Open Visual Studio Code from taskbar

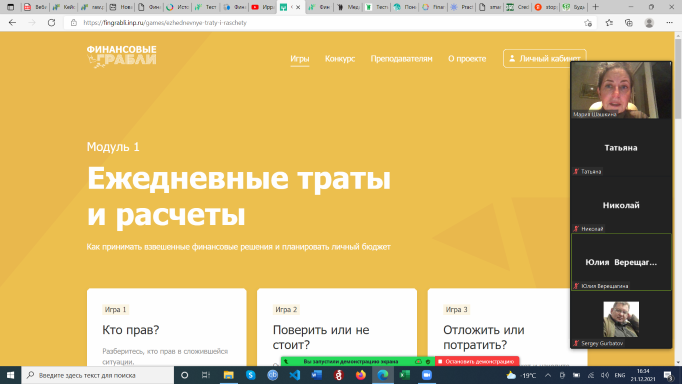pyautogui.click(x=295, y=375)
